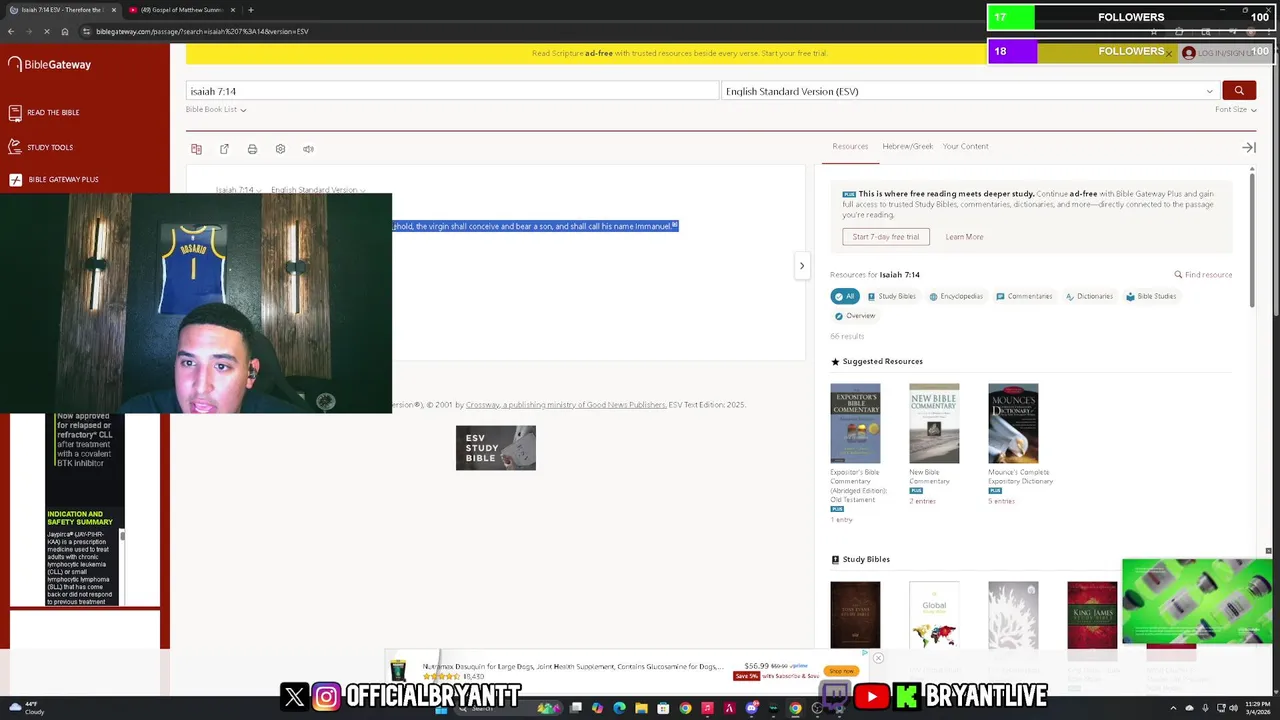Switch to the Resources tab
1280x720 pixels.
850,146
